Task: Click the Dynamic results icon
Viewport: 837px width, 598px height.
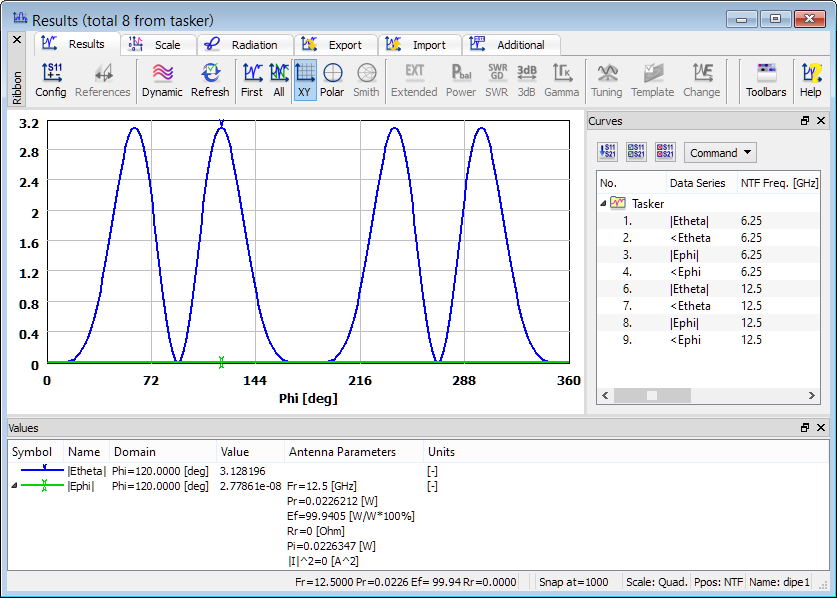Action: [162, 80]
